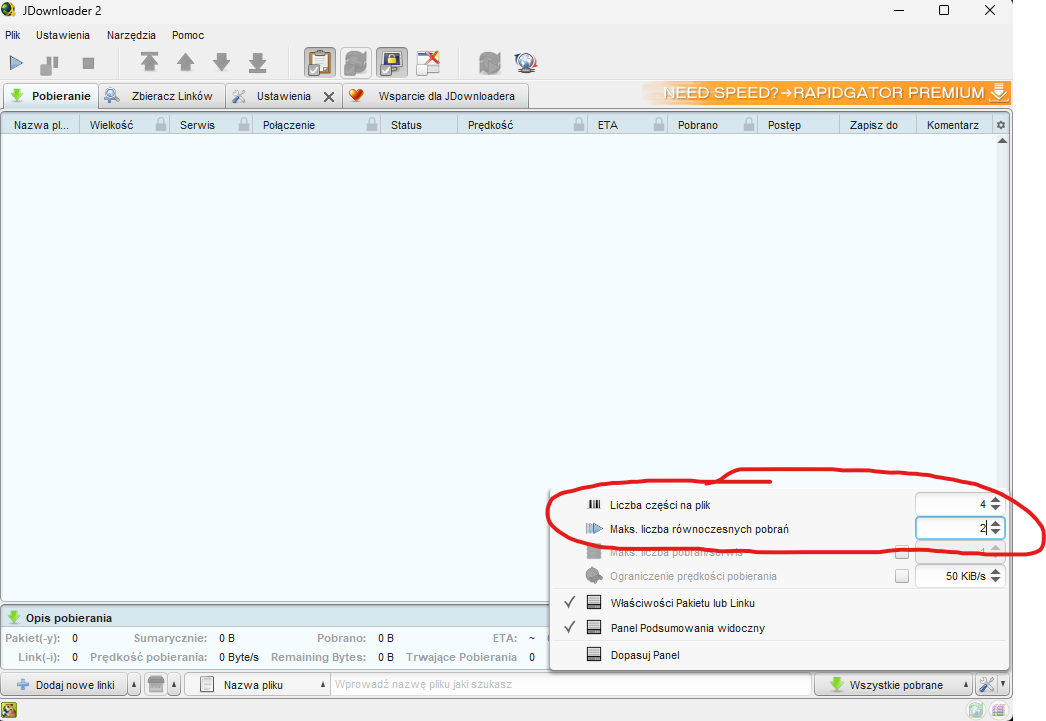
Task: Enable the Maks. liczba pobrań/serwis checkbox
Action: (902, 552)
